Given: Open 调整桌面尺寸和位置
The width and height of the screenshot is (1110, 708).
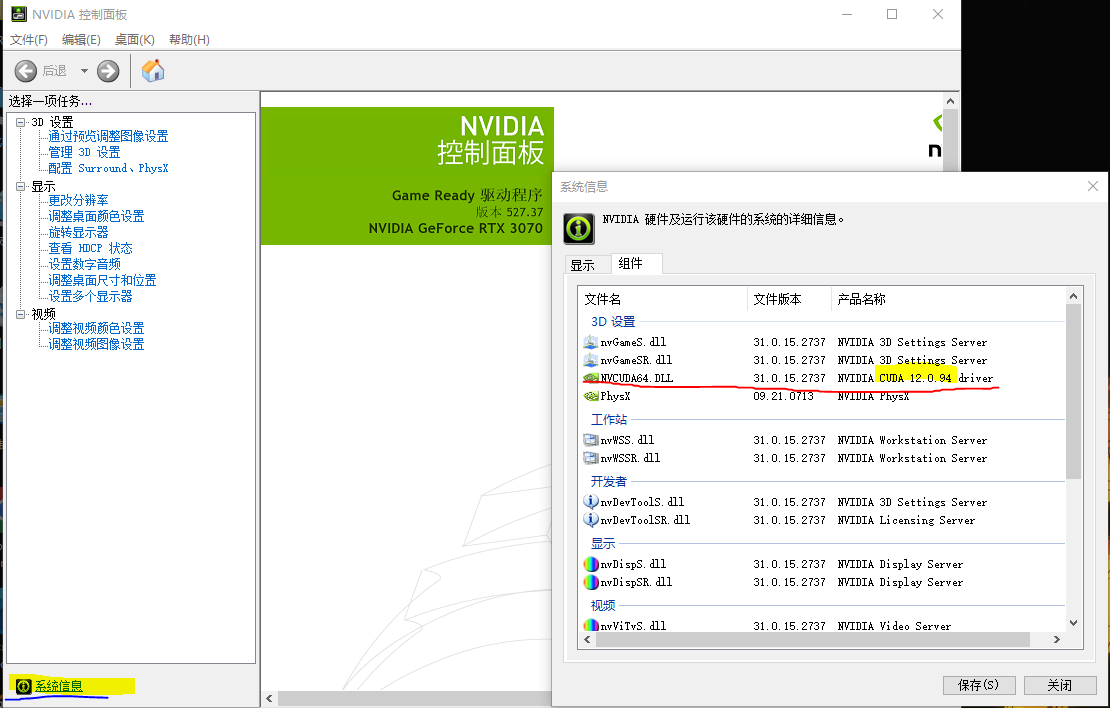Looking at the screenshot, I should [102, 280].
